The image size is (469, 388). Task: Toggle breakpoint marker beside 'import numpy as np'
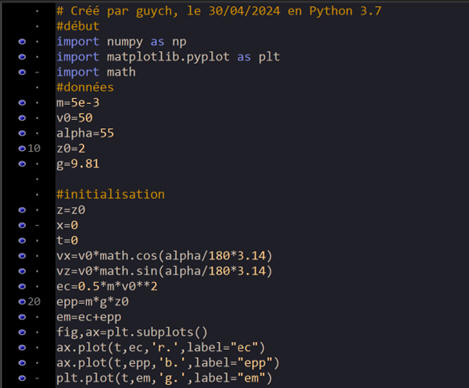point(22,42)
